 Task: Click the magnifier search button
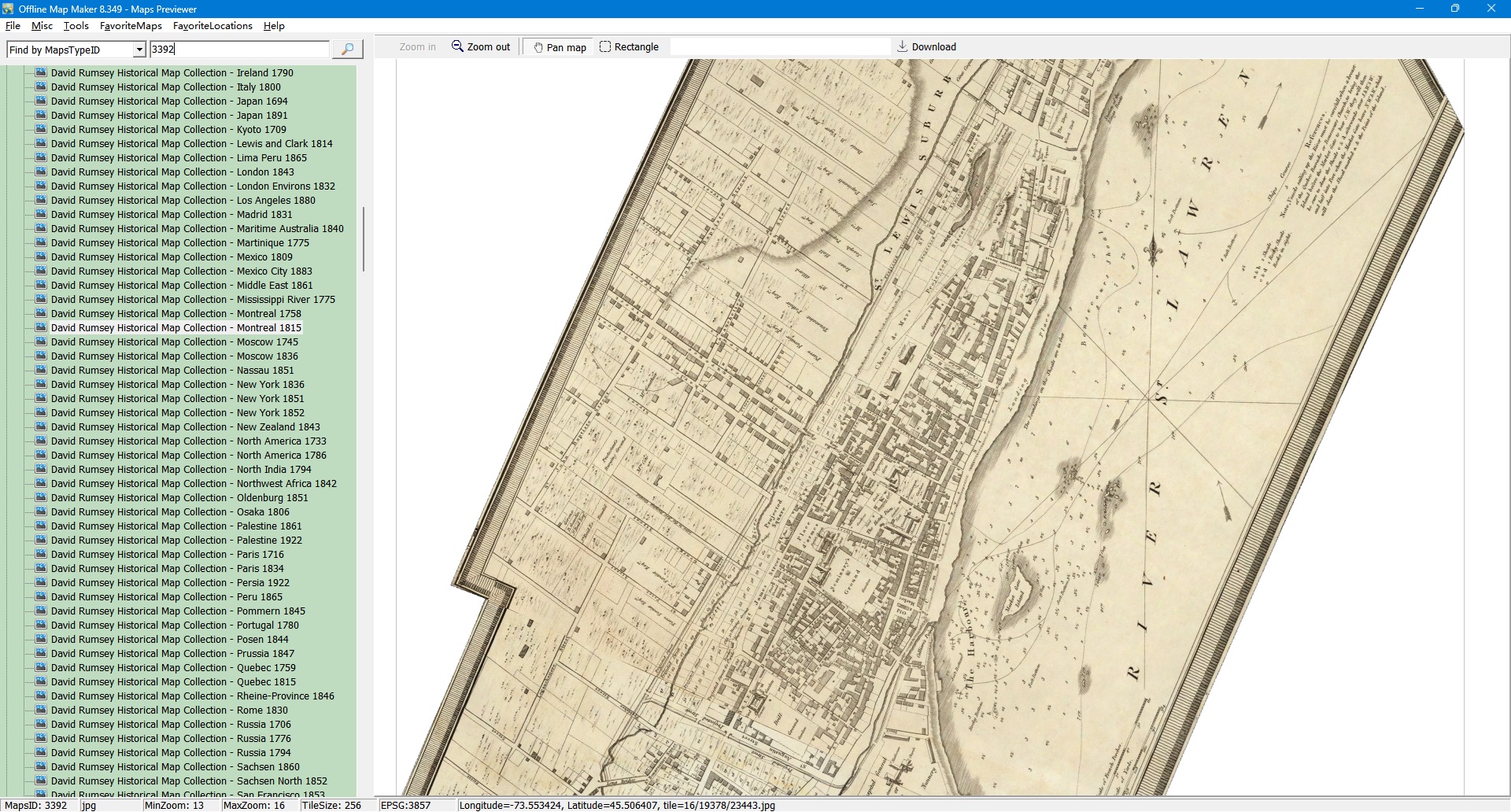pos(347,50)
